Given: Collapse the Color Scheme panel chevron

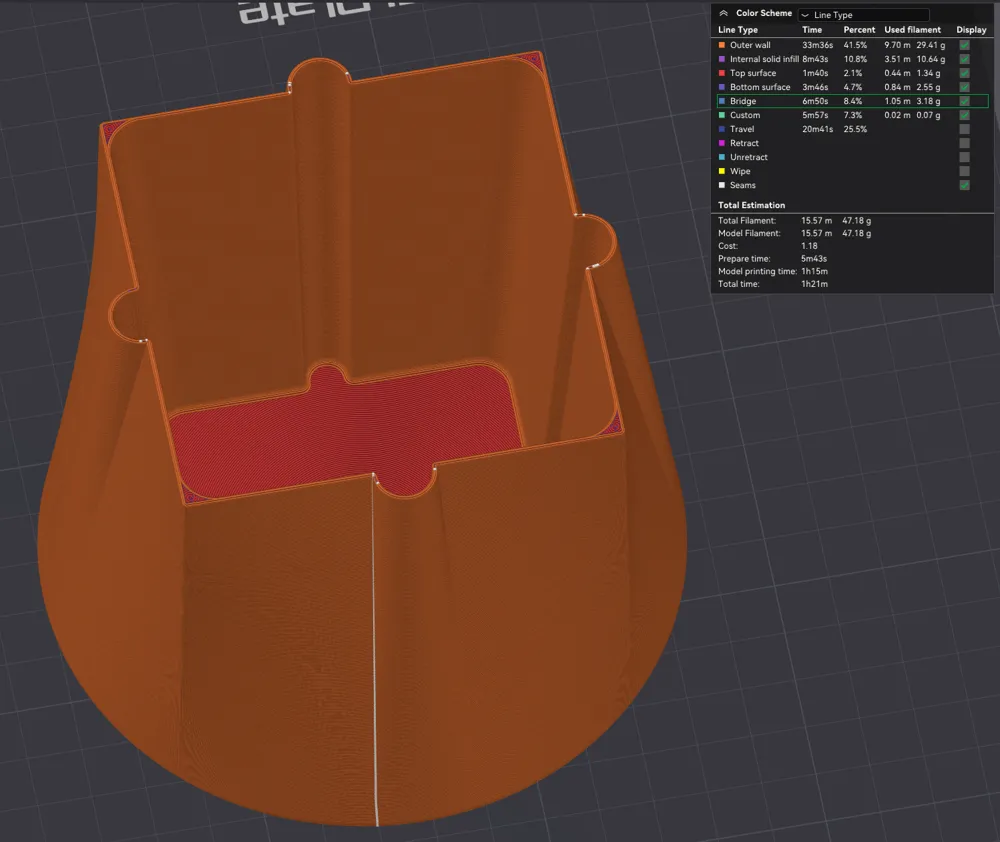Looking at the screenshot, I should coord(723,13).
